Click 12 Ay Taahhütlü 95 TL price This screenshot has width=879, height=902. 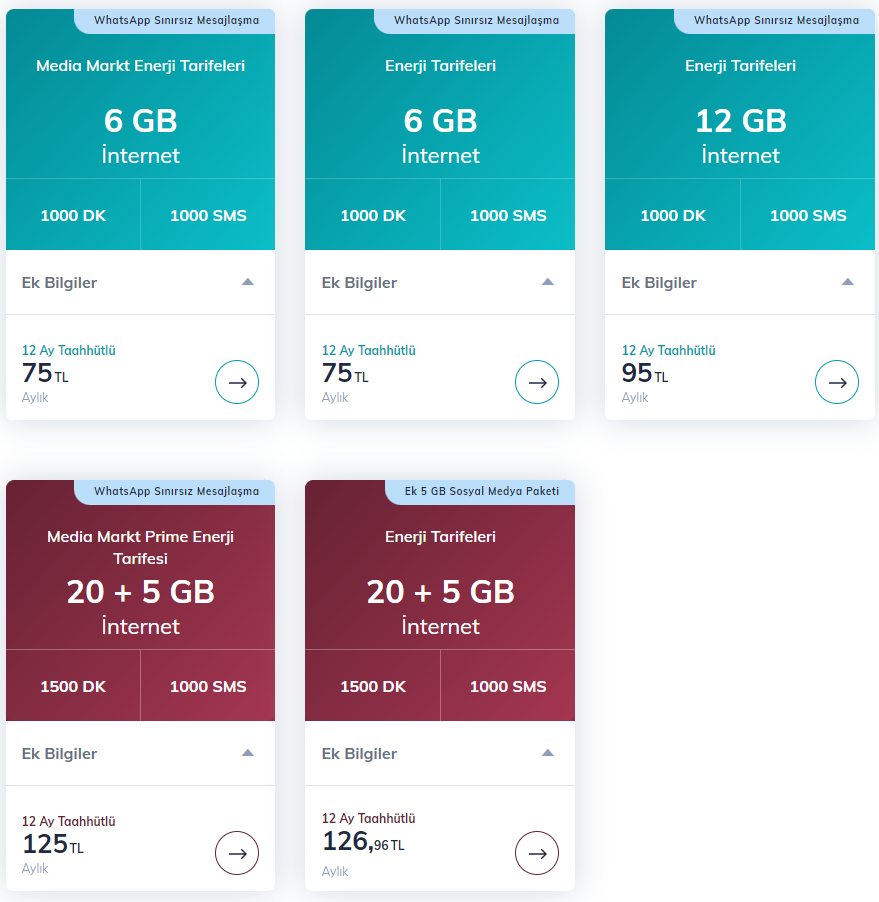pyautogui.click(x=668, y=373)
